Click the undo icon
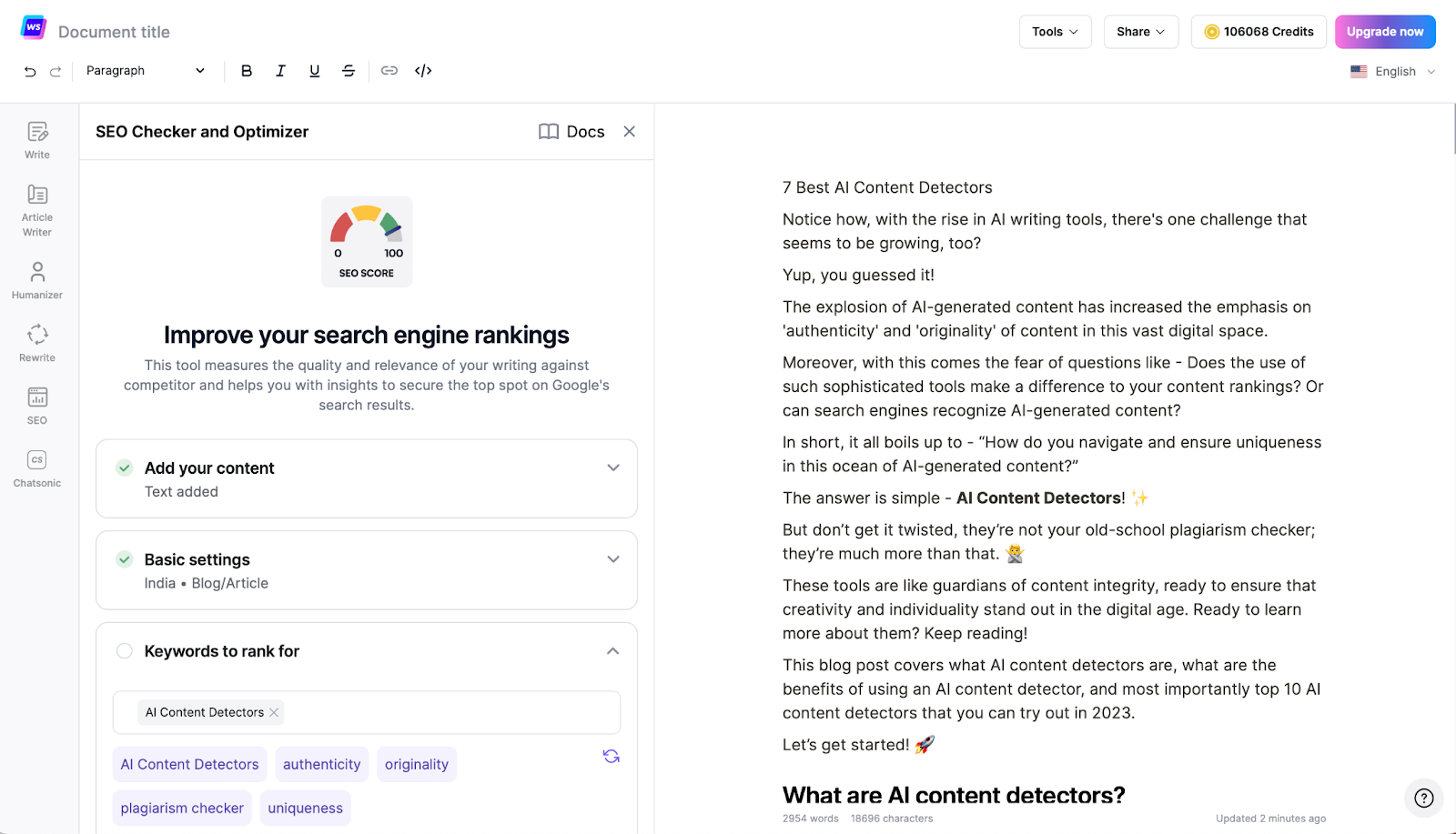The width and height of the screenshot is (1456, 834). pos(29,70)
